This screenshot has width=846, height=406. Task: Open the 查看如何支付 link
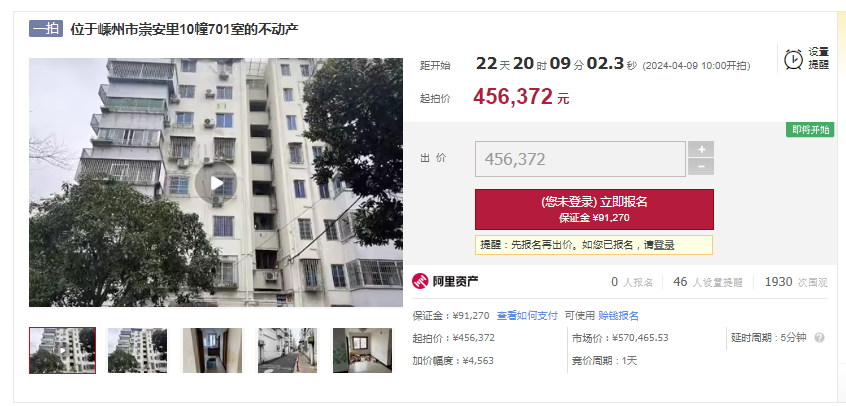[527, 316]
